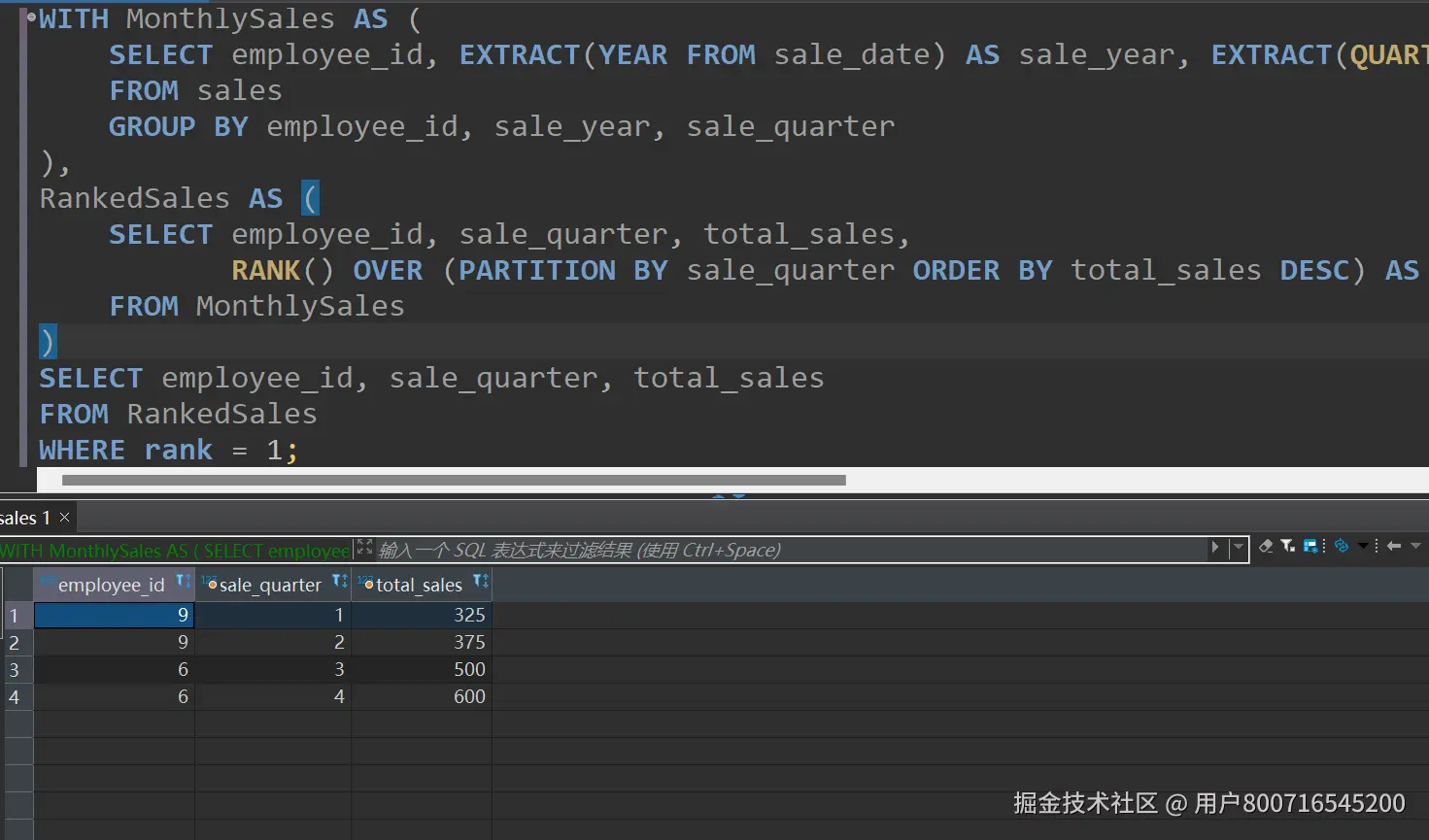Image resolution: width=1429 pixels, height=840 pixels.
Task: Click sale_quarter cell in row 2
Action: point(273,643)
